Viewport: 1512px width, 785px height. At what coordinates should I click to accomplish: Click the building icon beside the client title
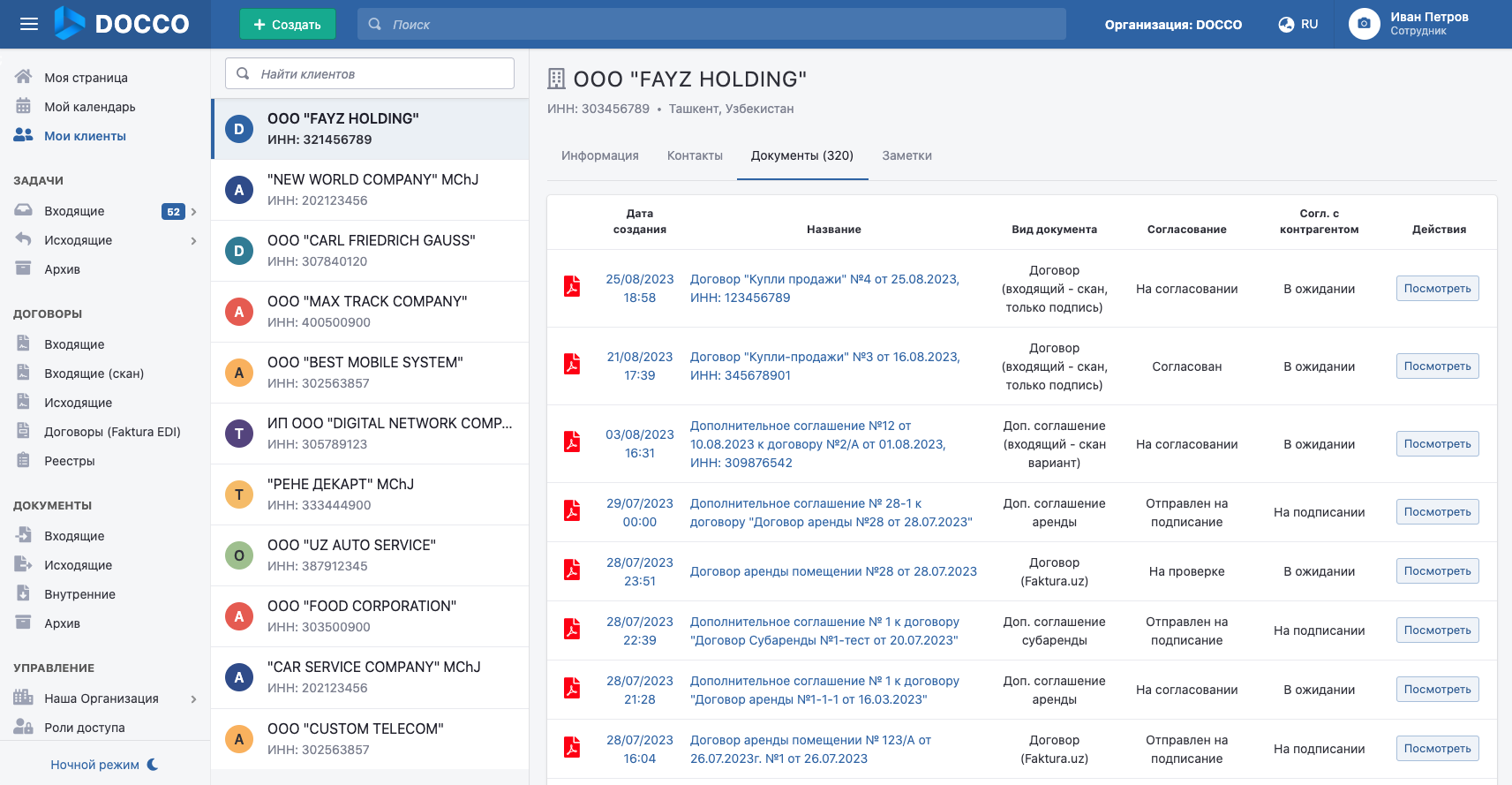(556, 79)
